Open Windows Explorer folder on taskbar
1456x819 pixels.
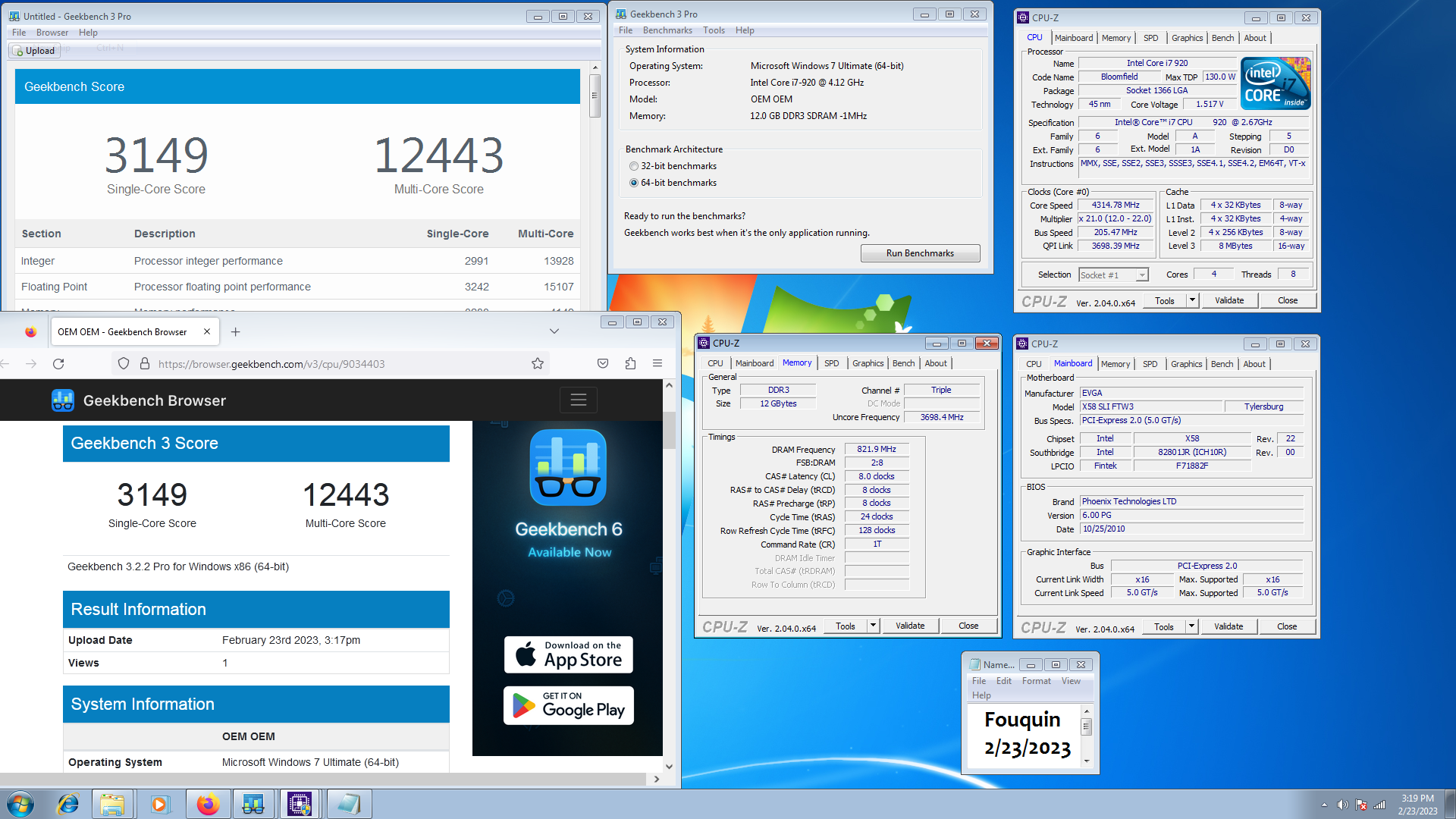112,804
